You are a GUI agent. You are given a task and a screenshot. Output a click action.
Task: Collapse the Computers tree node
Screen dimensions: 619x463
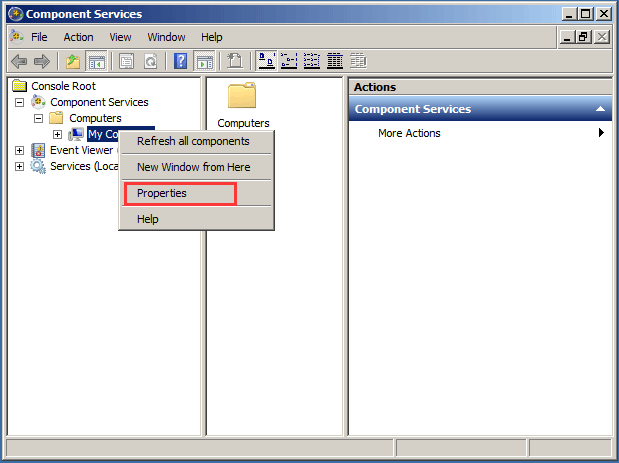click(38, 118)
